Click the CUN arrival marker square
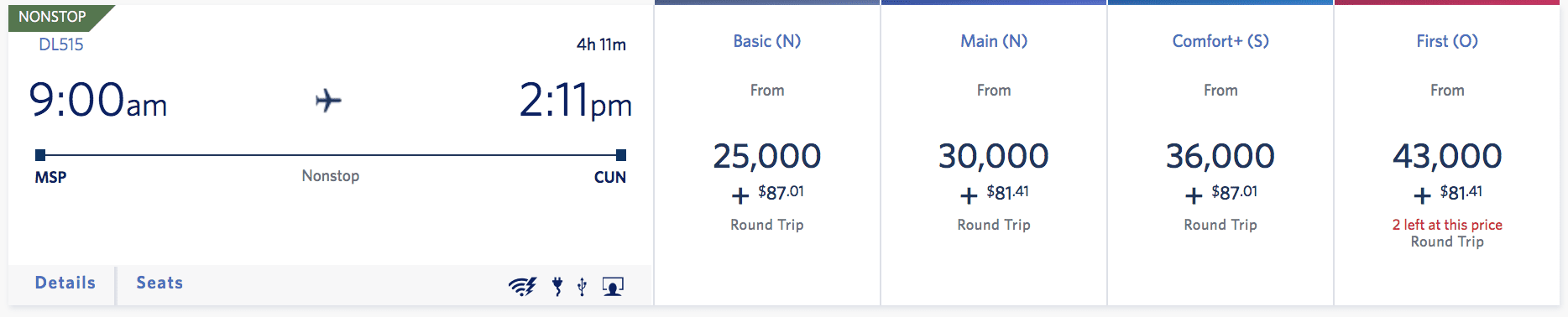This screenshot has width=1568, height=317. point(621,155)
